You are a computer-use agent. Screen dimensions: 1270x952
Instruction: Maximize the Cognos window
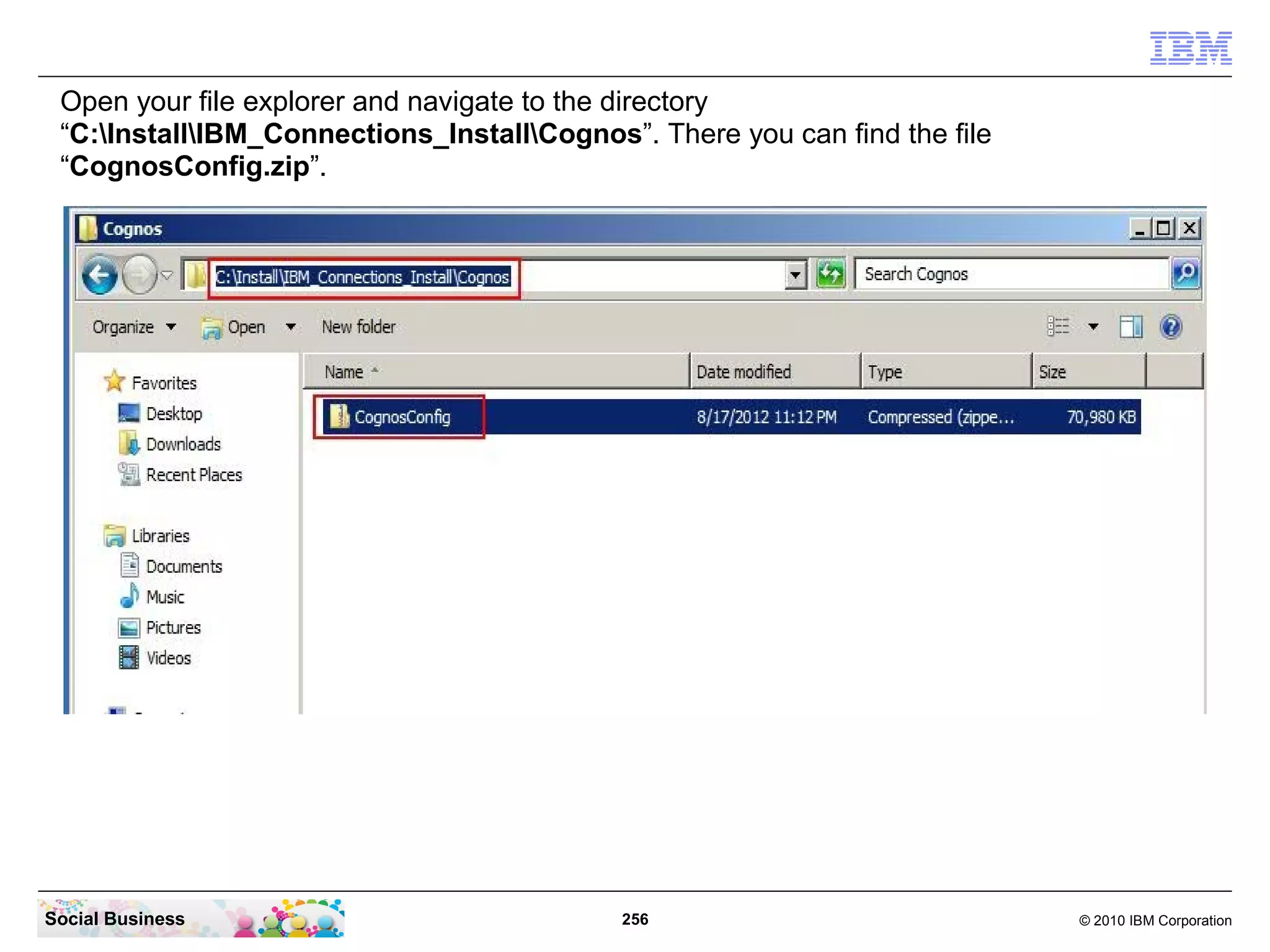pyautogui.click(x=1164, y=229)
